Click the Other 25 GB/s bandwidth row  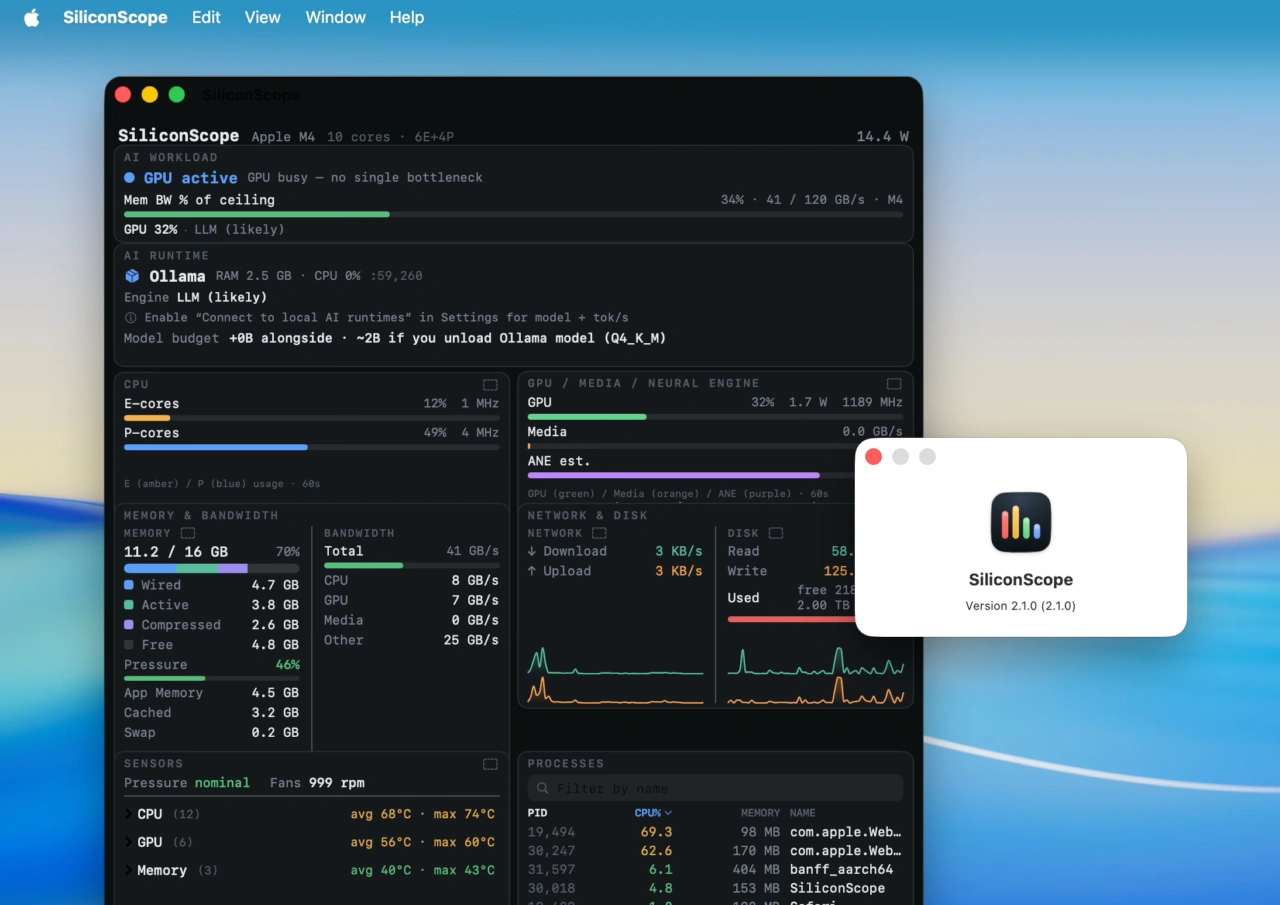411,640
